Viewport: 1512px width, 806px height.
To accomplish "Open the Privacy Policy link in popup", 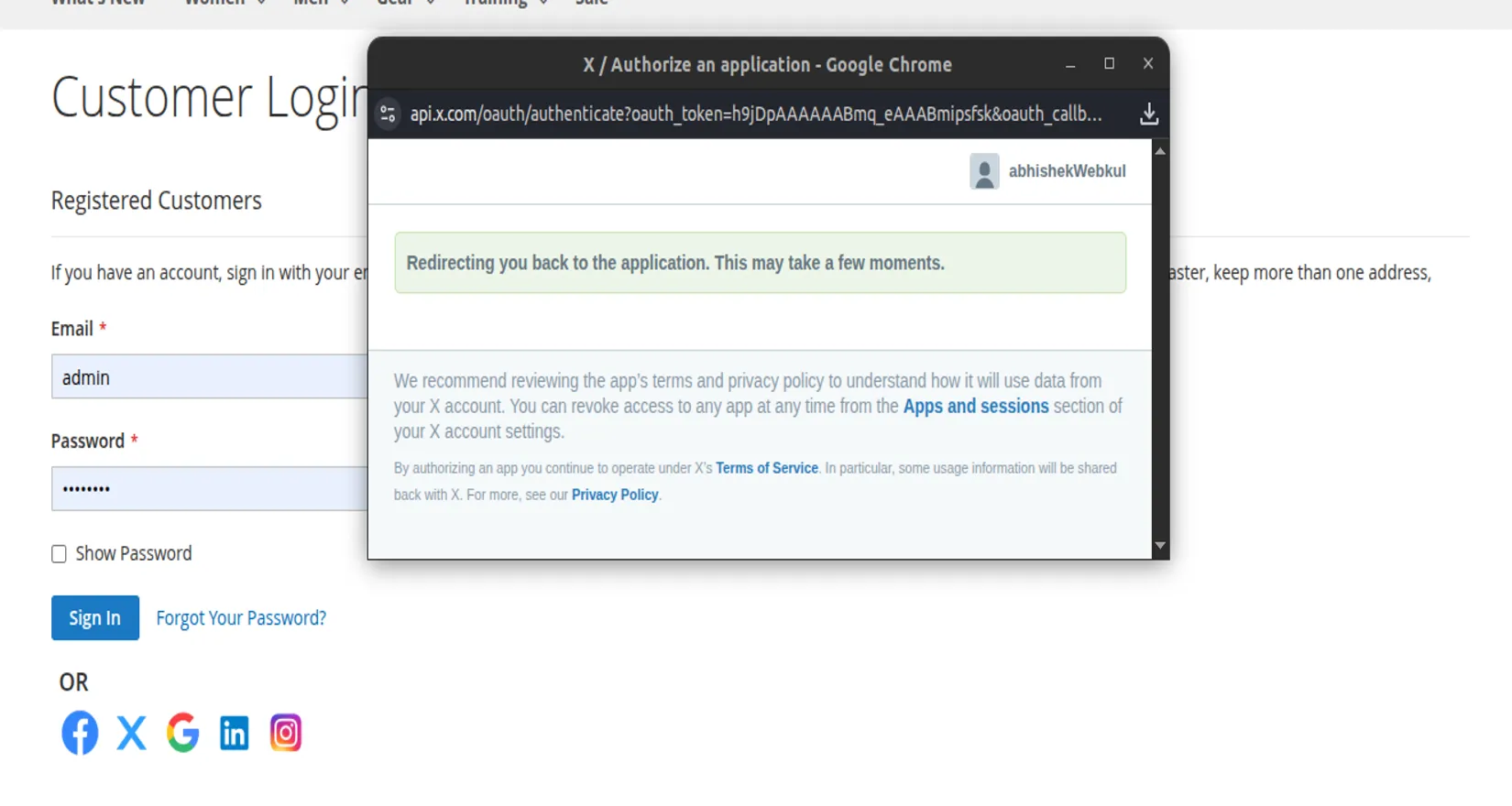I will click(x=615, y=495).
